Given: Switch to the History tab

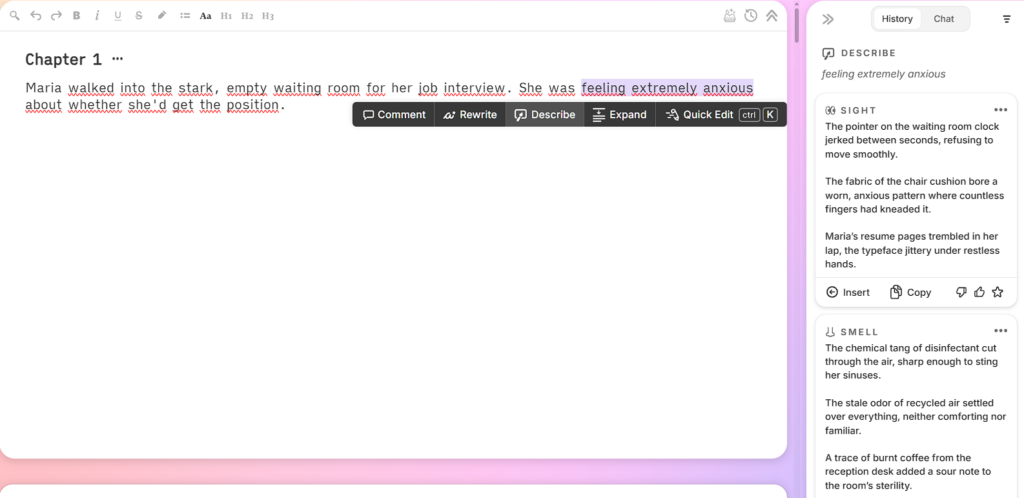Looking at the screenshot, I should click(x=897, y=19).
